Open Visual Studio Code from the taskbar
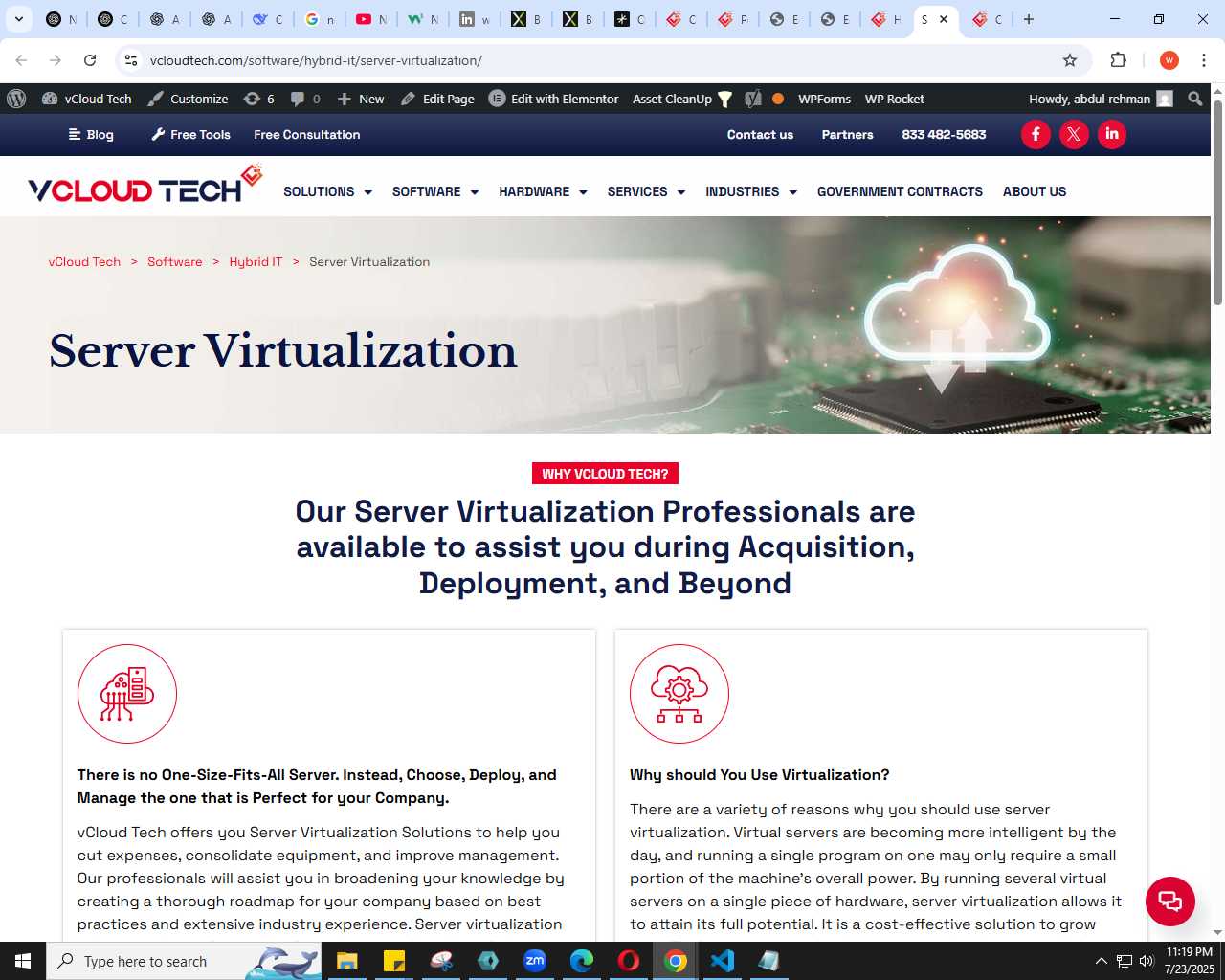The height and width of the screenshot is (980, 1225). point(723,961)
